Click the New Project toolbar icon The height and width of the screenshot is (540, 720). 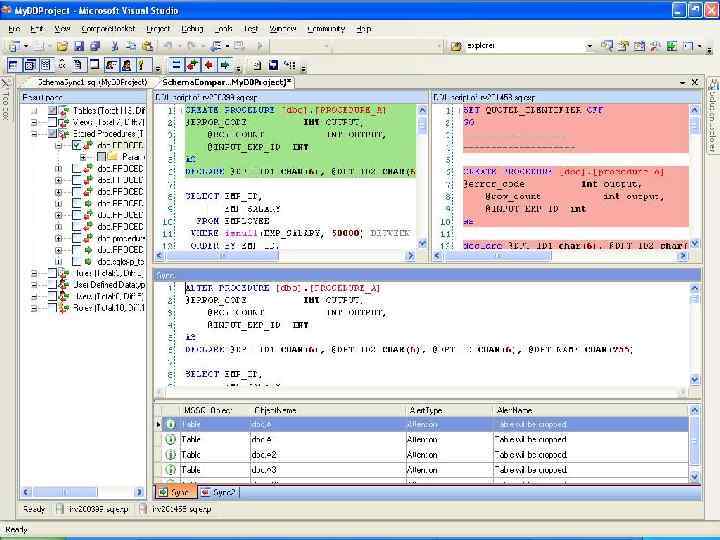tap(14, 46)
